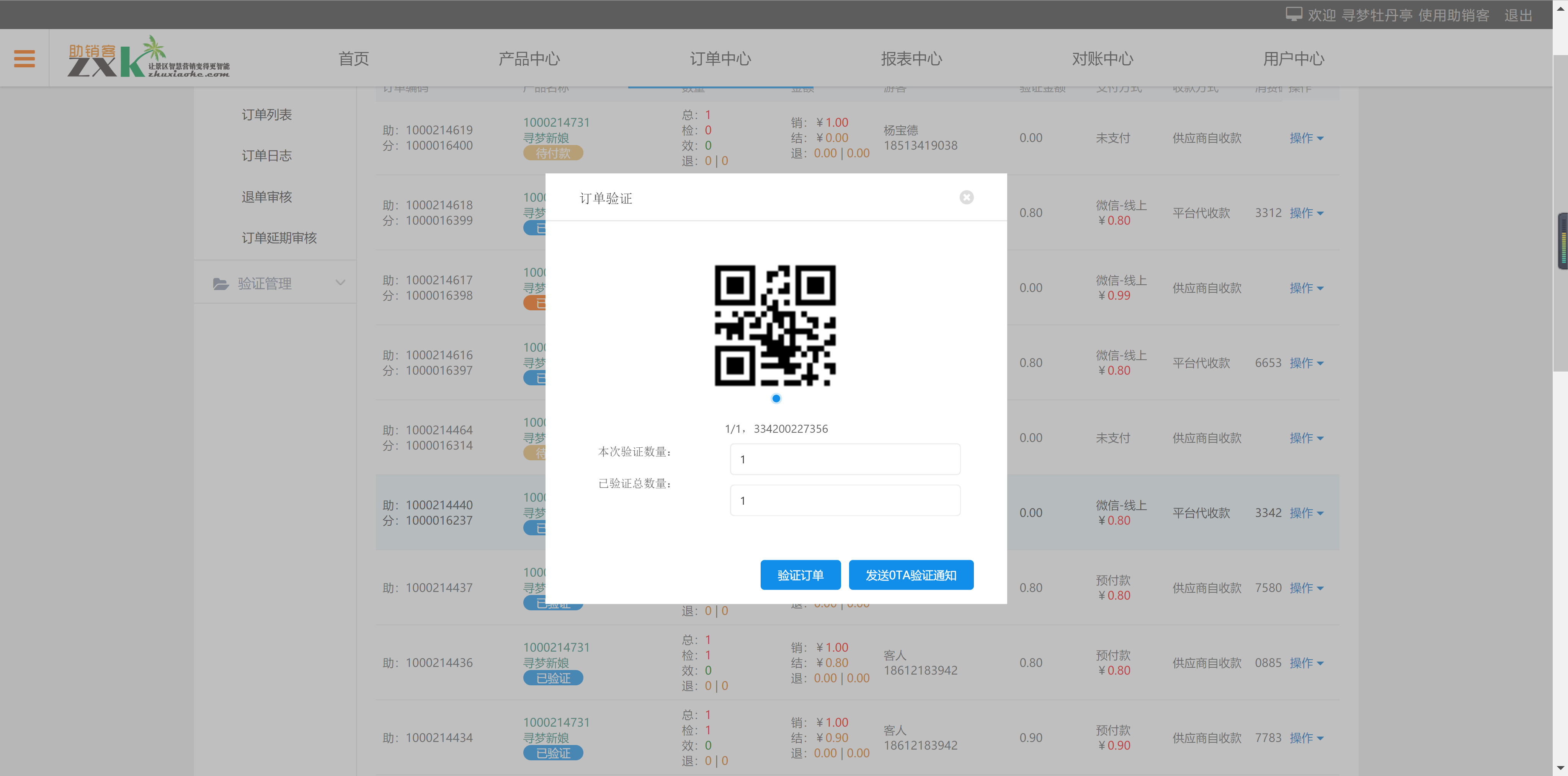Click the folder icon next to 验证管理
Screen dimensions: 1568x776
[x=221, y=283]
